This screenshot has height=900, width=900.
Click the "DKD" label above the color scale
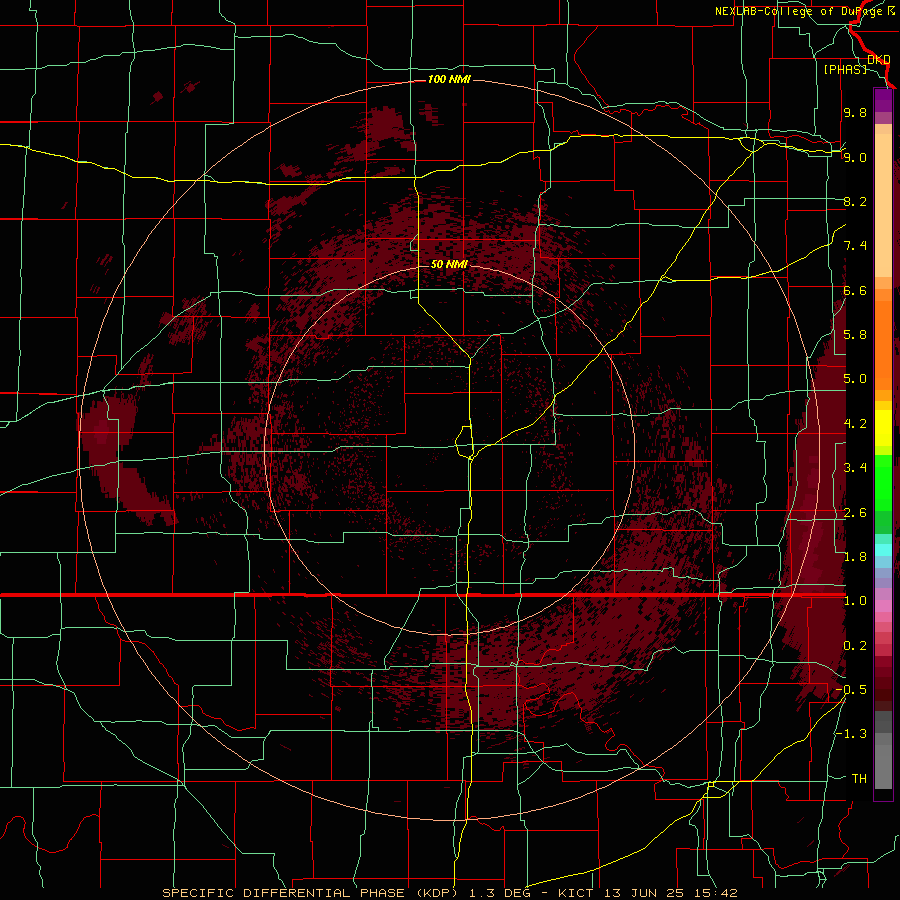[x=879, y=59]
